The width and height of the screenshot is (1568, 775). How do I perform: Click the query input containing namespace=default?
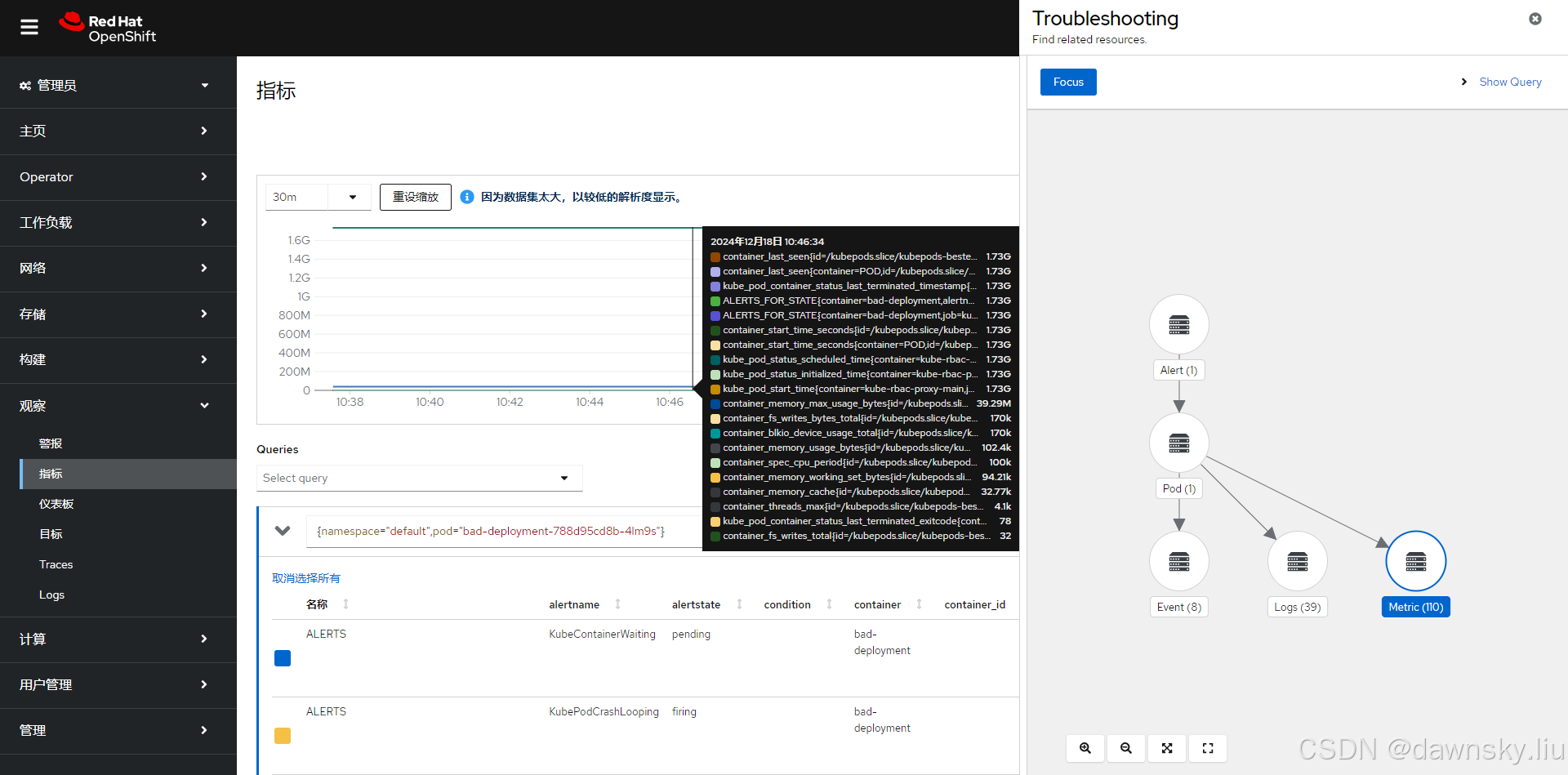pyautogui.click(x=490, y=531)
